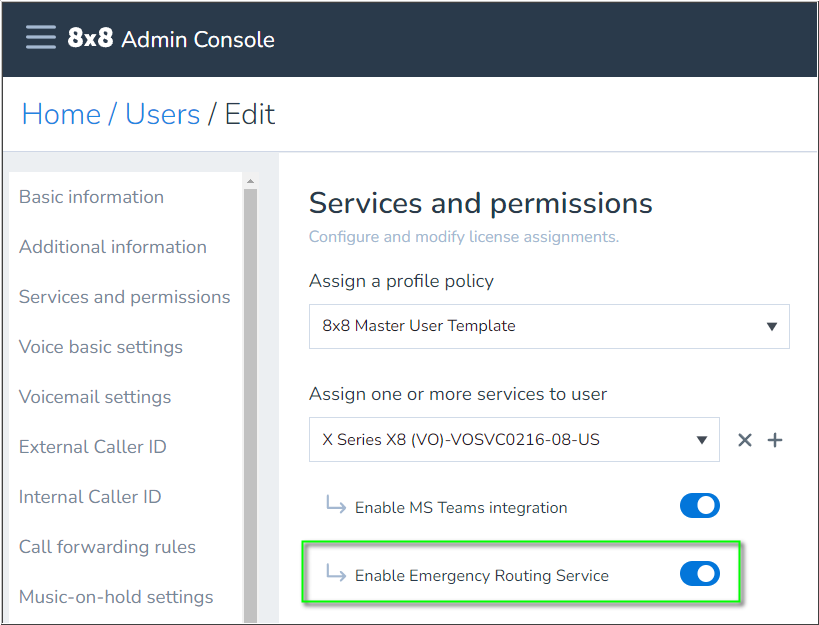Click the sidebar vertical scrollbar
Image resolution: width=819 pixels, height=625 pixels.
250,400
